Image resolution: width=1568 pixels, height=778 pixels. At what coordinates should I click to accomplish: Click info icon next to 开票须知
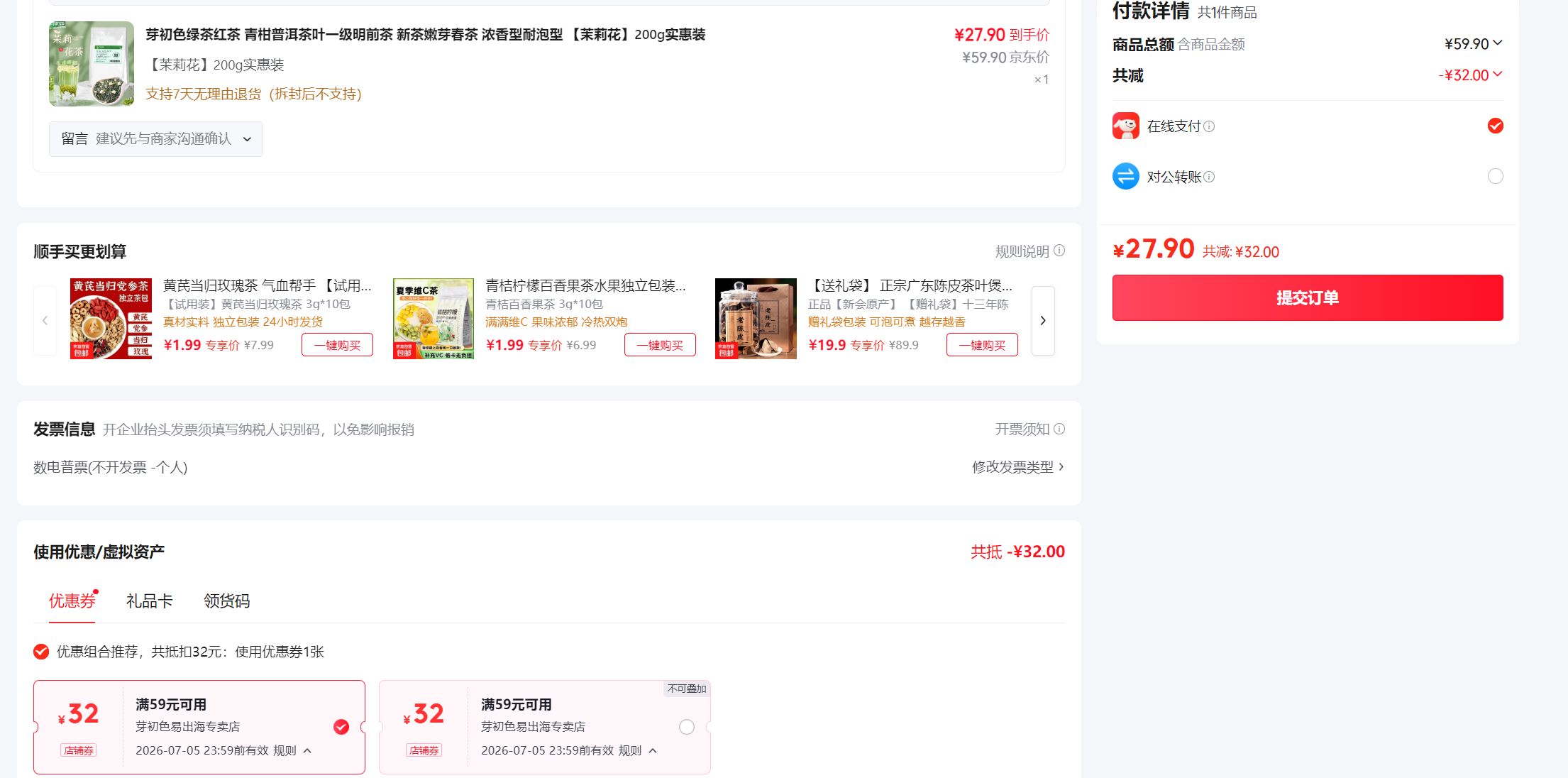click(1059, 429)
